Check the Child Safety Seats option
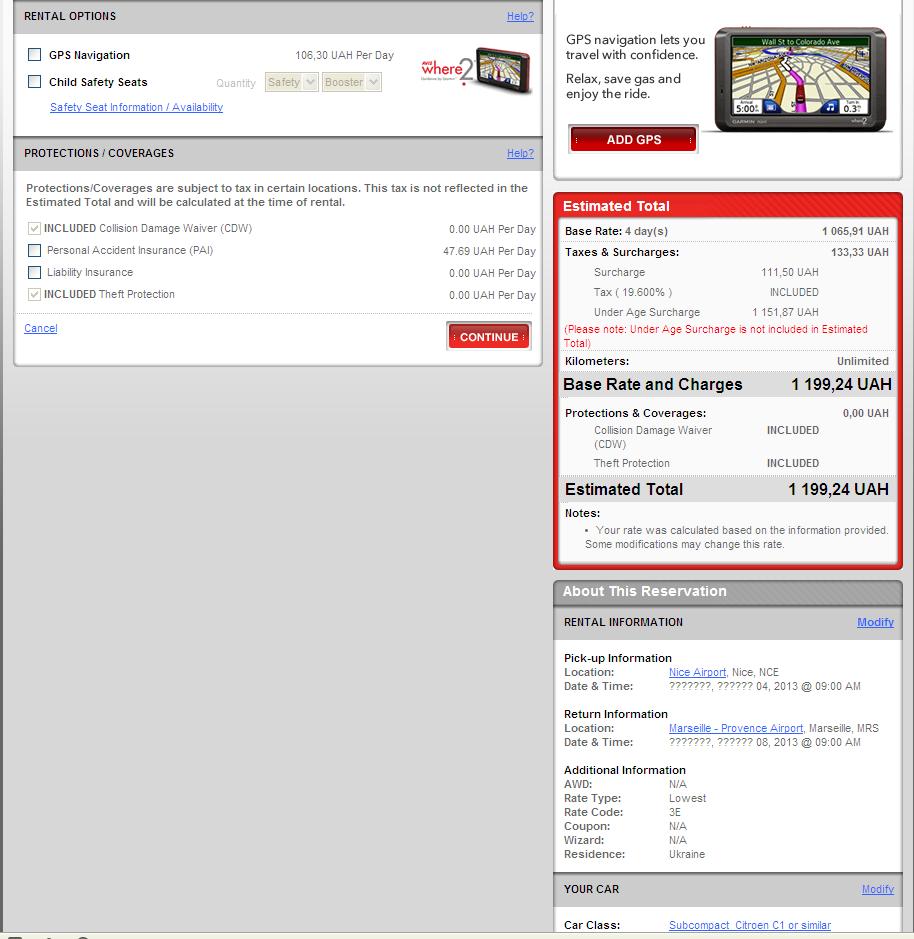 [35, 82]
